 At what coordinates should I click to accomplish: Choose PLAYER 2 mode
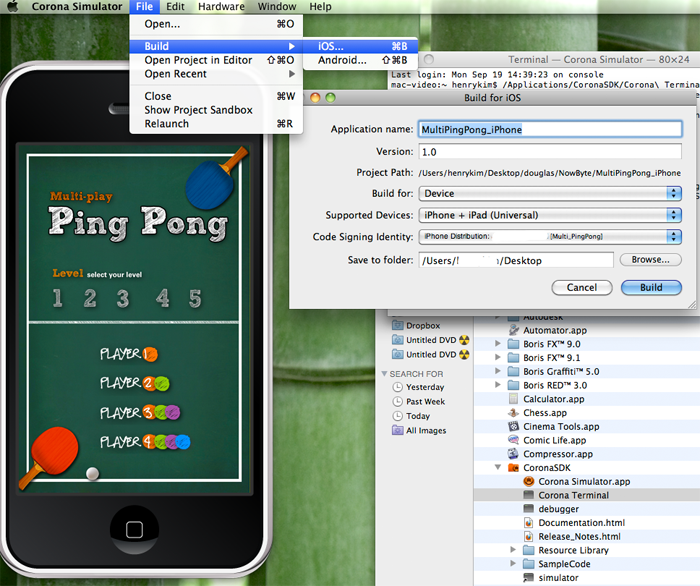tap(134, 383)
